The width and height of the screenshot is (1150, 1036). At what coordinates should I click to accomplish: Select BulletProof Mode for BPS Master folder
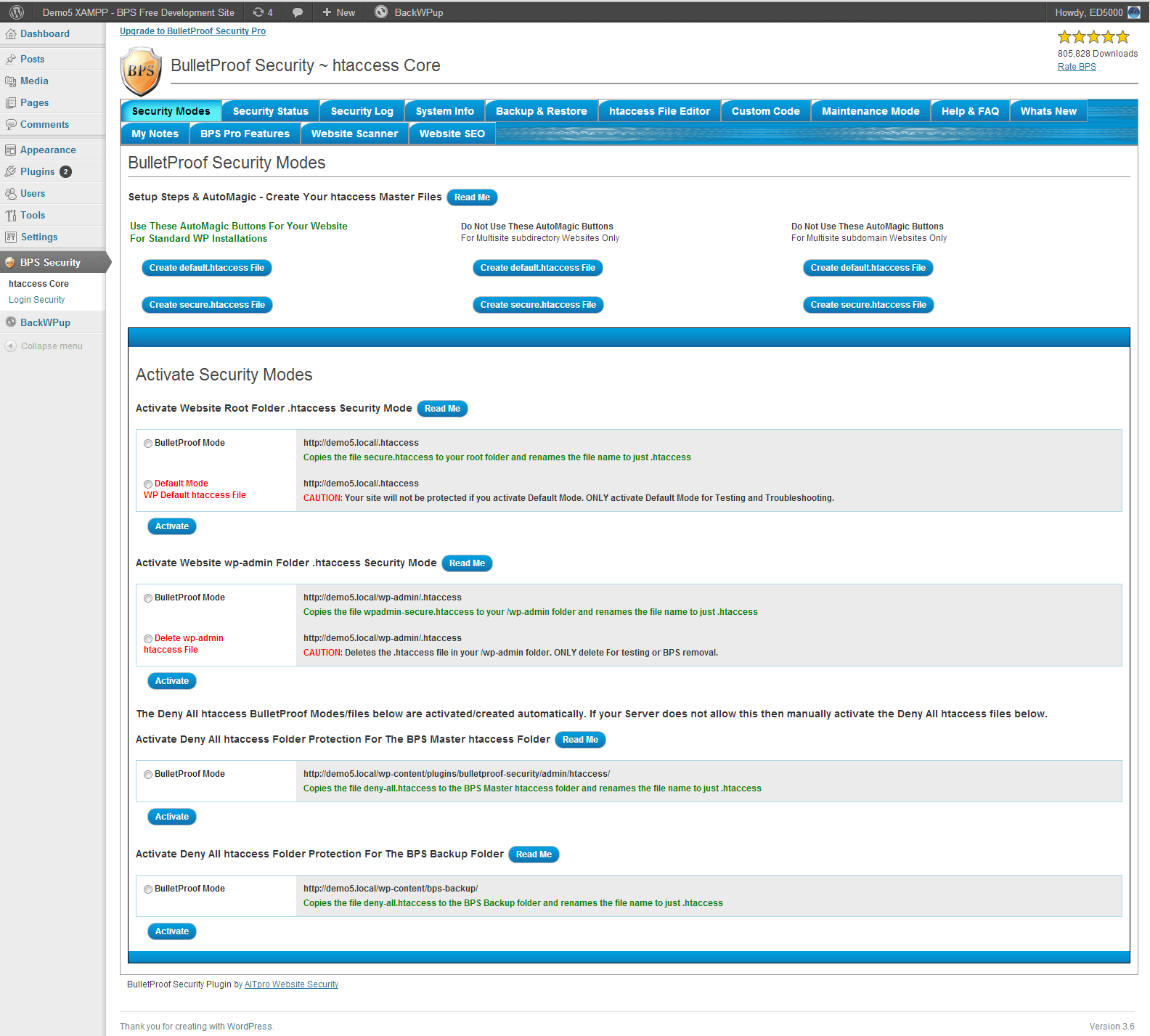click(x=148, y=775)
